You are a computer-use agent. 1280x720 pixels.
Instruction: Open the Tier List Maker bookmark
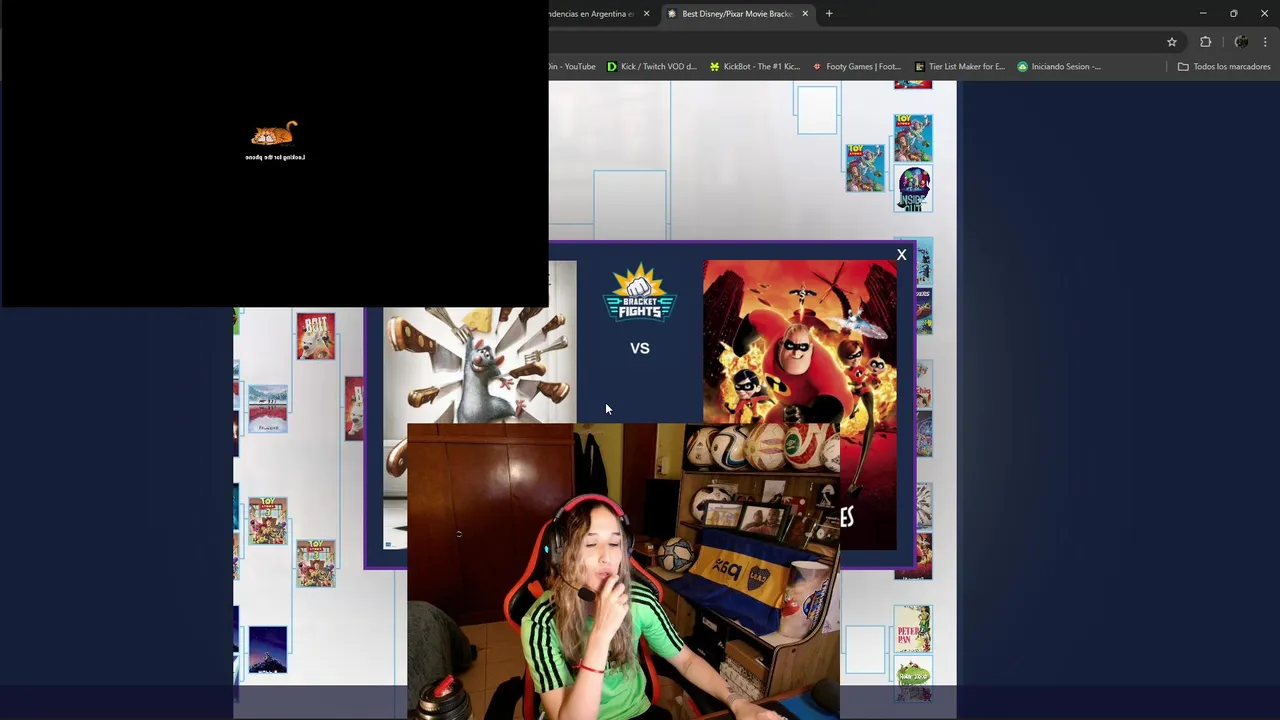[960, 67]
